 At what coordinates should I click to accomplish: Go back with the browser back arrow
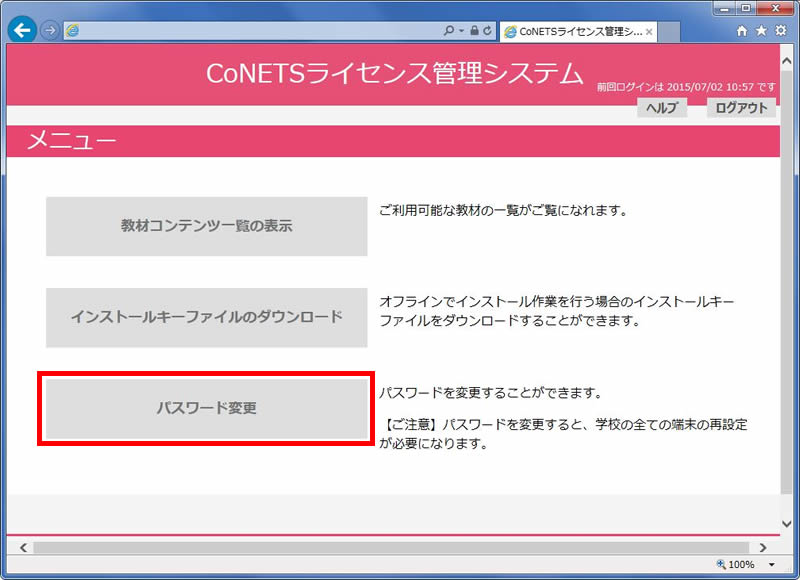click(22, 31)
